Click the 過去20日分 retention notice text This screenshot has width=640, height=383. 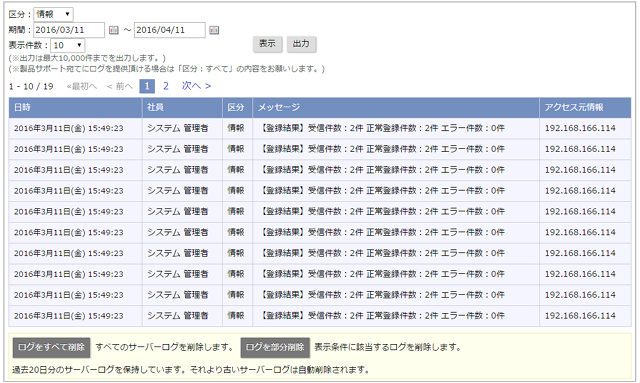pyautogui.click(x=191, y=370)
